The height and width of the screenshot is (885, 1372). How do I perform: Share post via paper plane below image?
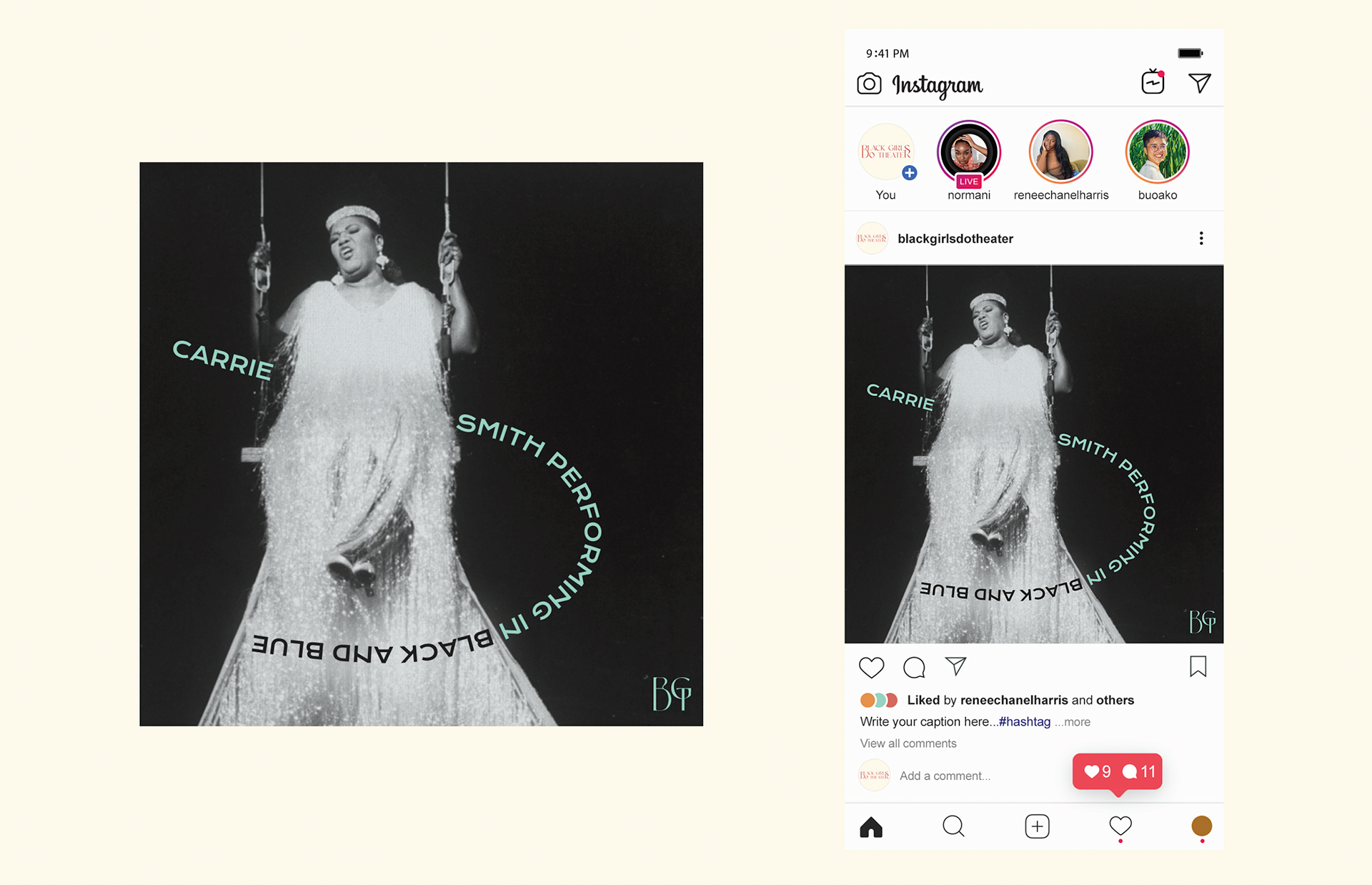coord(955,666)
